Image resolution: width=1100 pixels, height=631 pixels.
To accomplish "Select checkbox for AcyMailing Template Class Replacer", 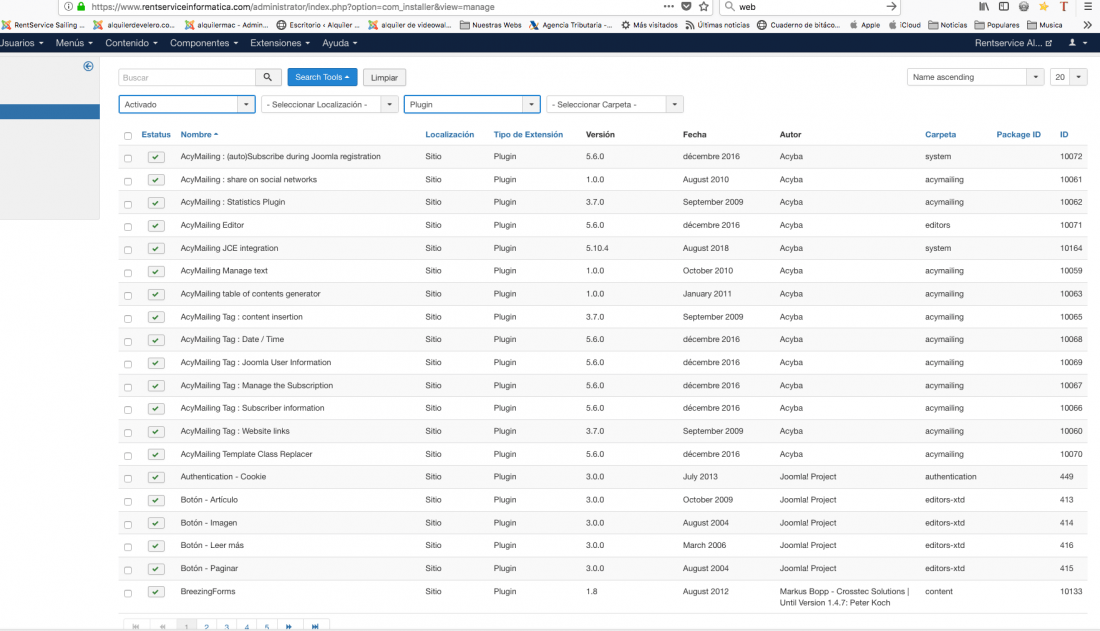I will (x=128, y=456).
